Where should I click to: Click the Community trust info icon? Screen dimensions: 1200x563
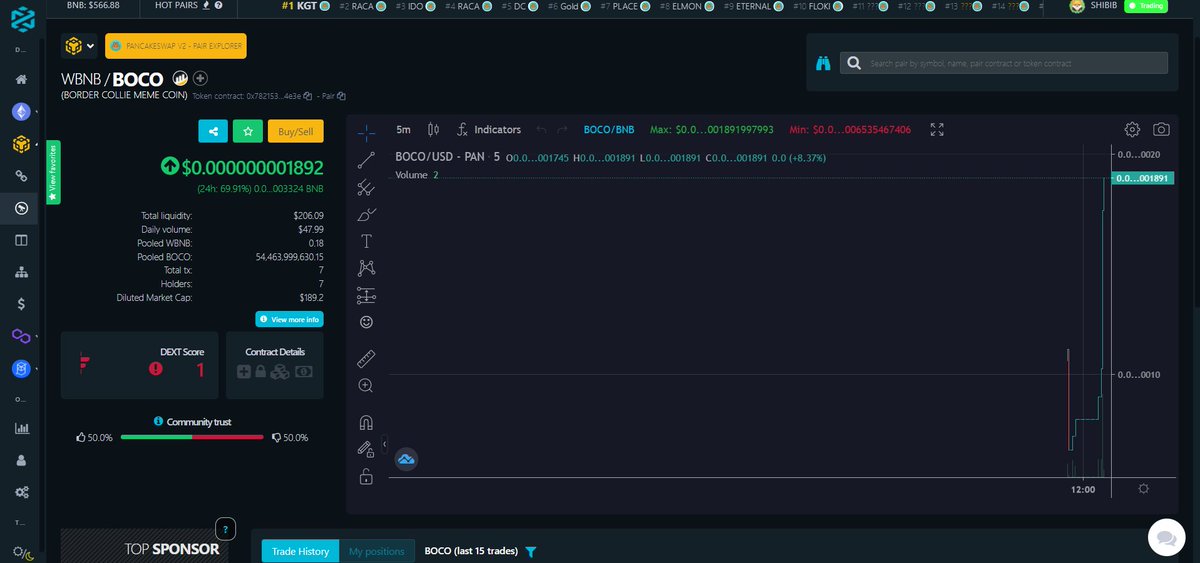point(158,422)
